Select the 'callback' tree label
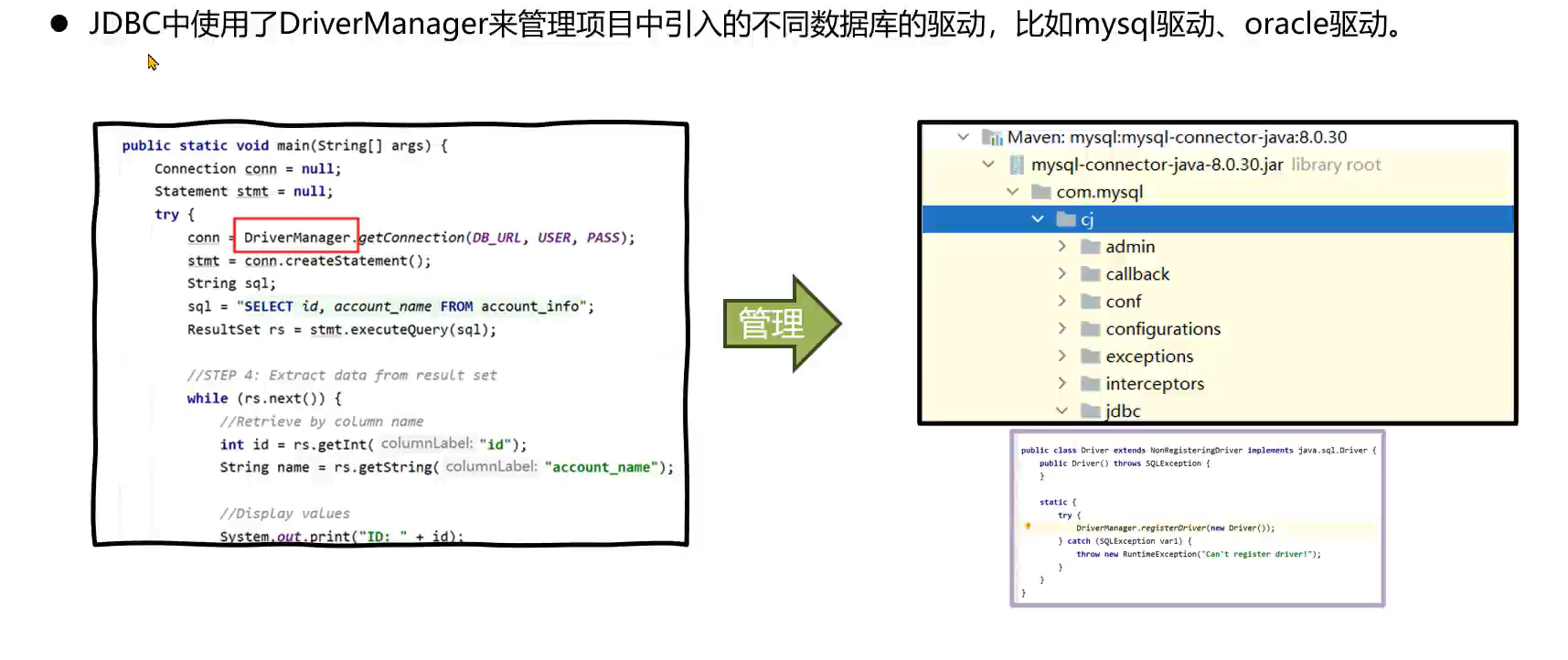This screenshot has height=660, width=1568. point(1137,274)
